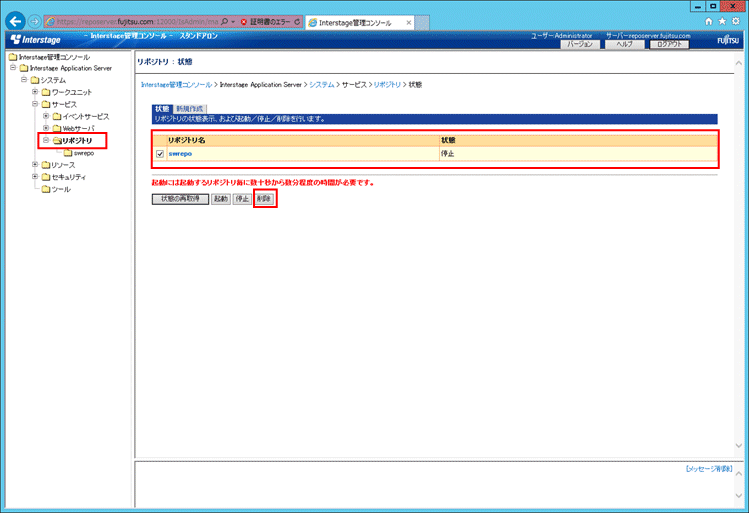Screen dimensions: 749x513
Task: Expand the Webサーバ tree node
Action: click(46, 128)
